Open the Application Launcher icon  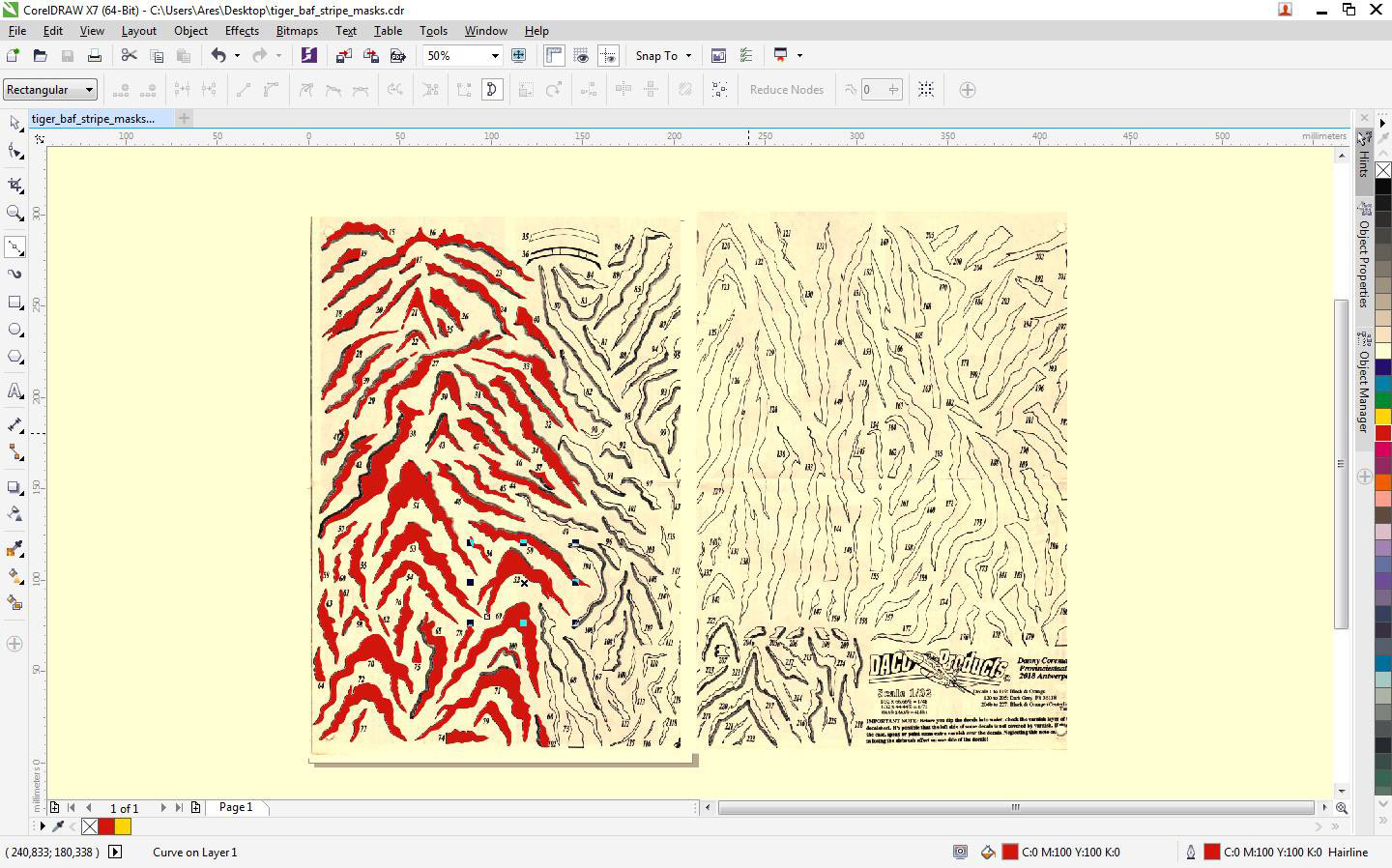tap(781, 55)
